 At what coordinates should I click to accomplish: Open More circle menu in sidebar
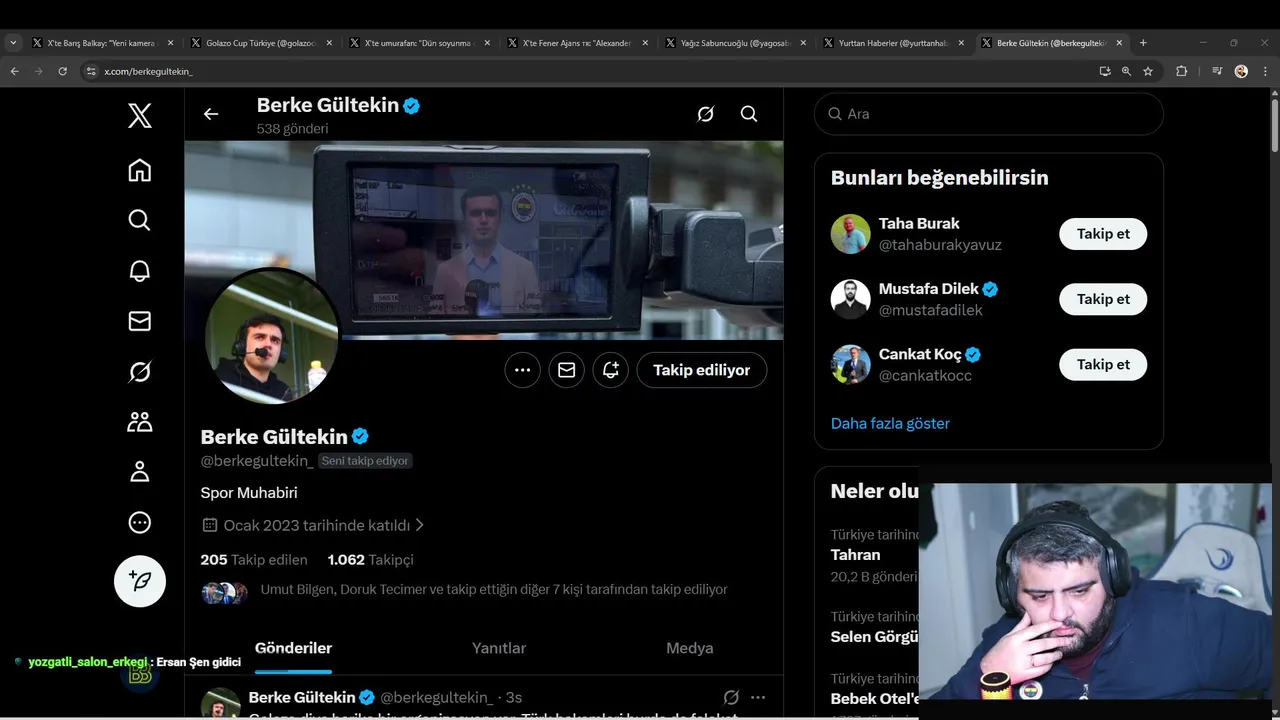click(x=140, y=522)
